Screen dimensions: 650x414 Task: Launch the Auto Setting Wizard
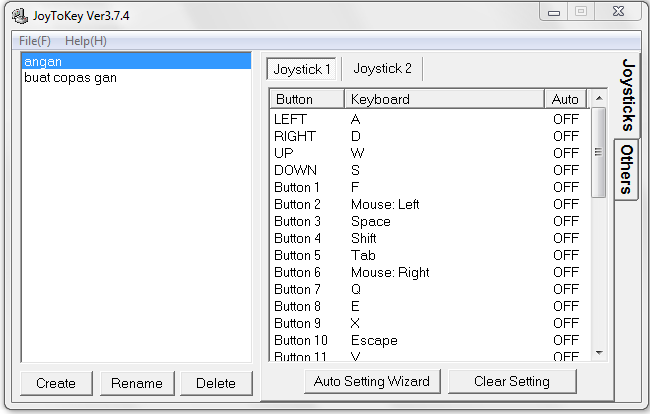[x=371, y=381]
